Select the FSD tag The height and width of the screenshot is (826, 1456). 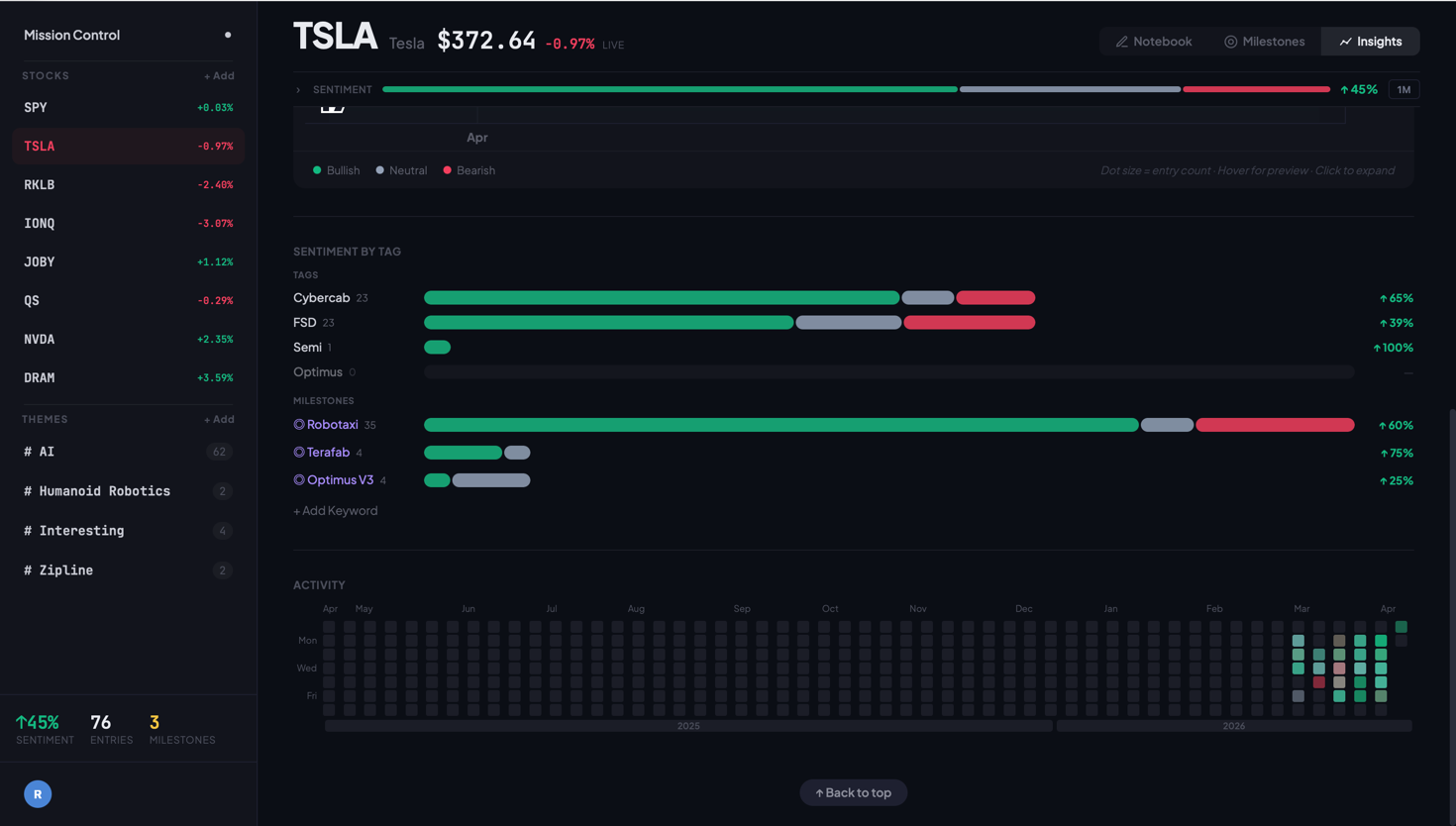point(304,323)
